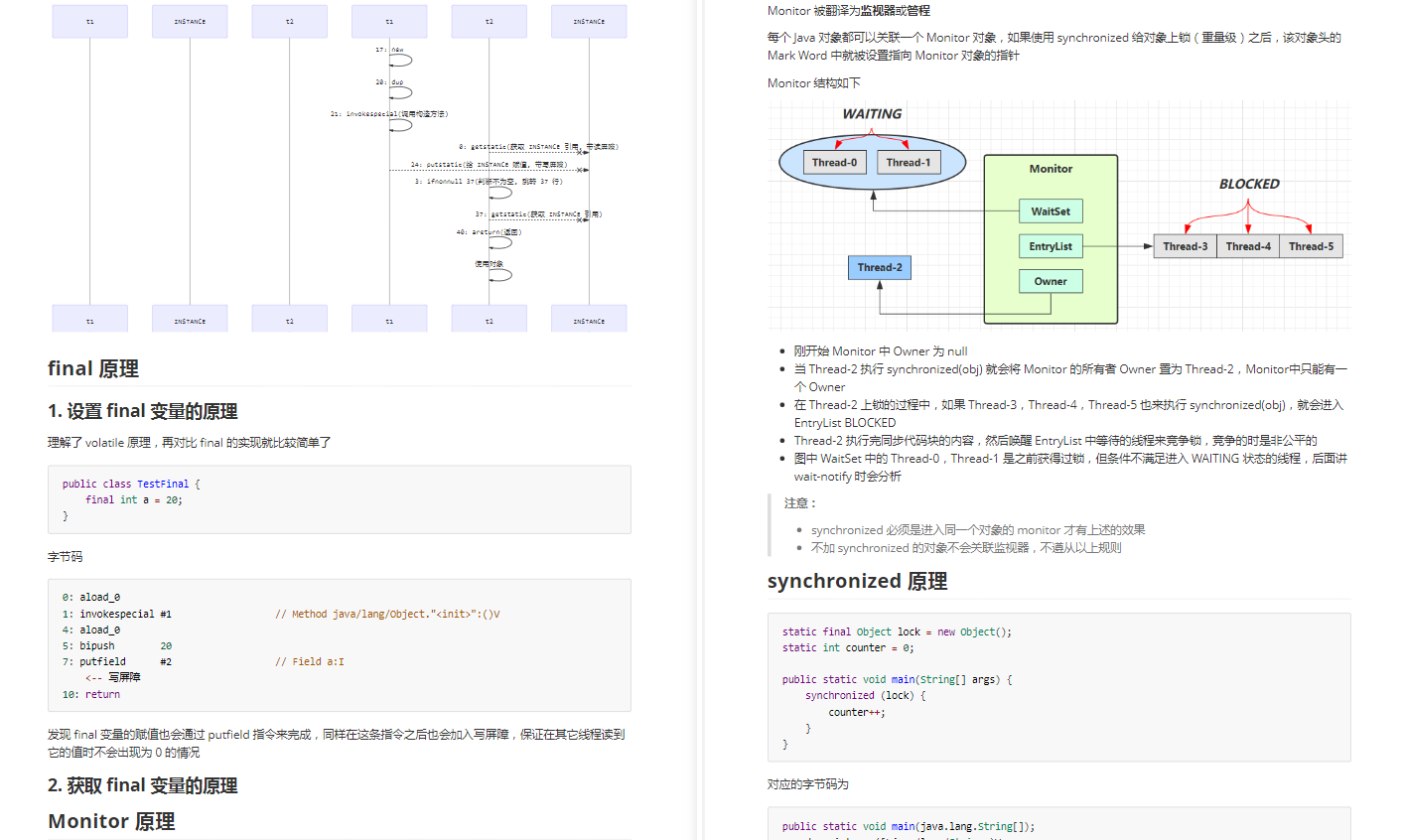Click the WaitSet box inside Monitor
The width and height of the screenshot is (1404, 840).
[1051, 210]
